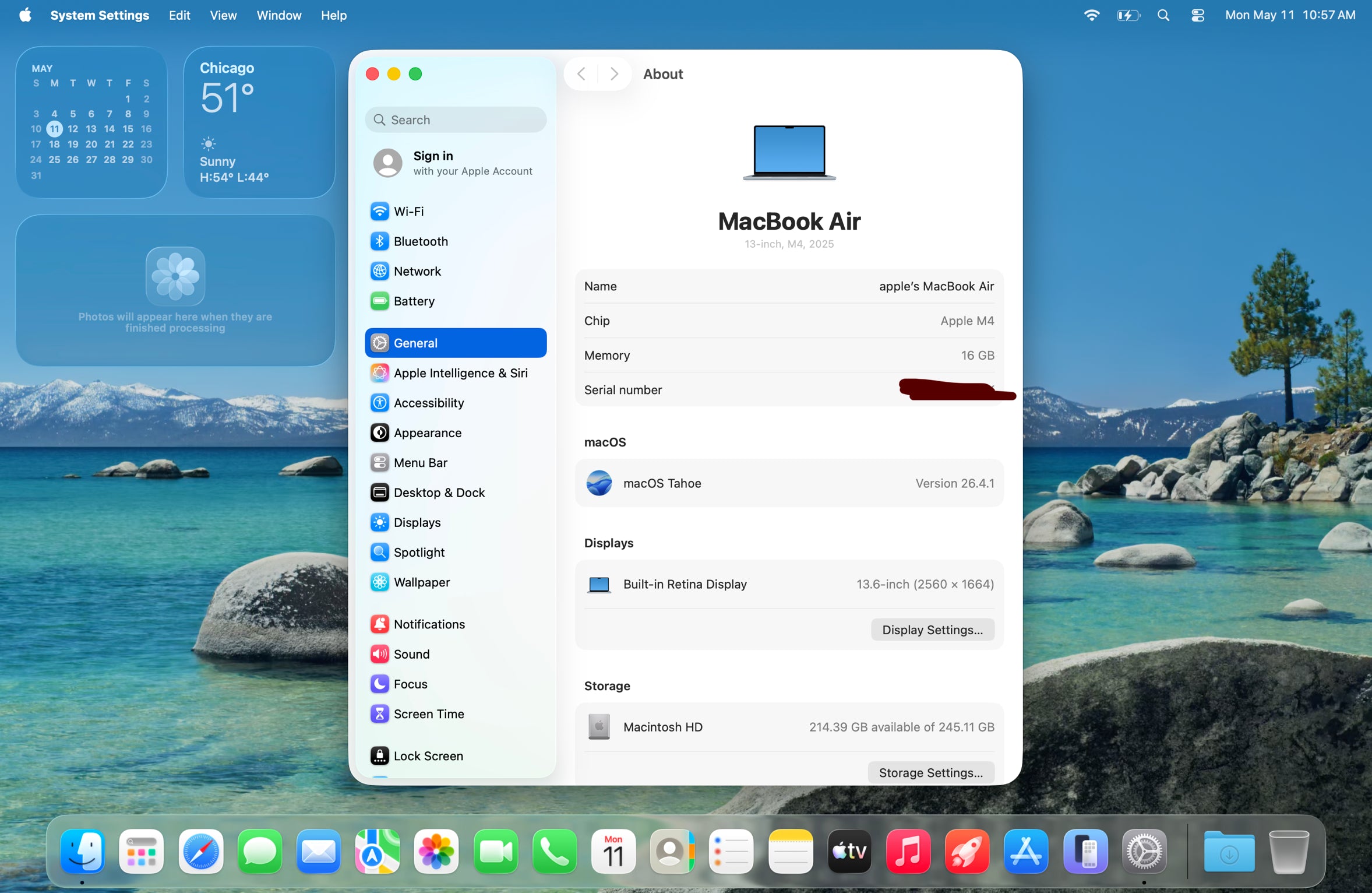Screen dimensions: 1372x893
Task: Click the MacBook Air laptop image
Action: [789, 152]
